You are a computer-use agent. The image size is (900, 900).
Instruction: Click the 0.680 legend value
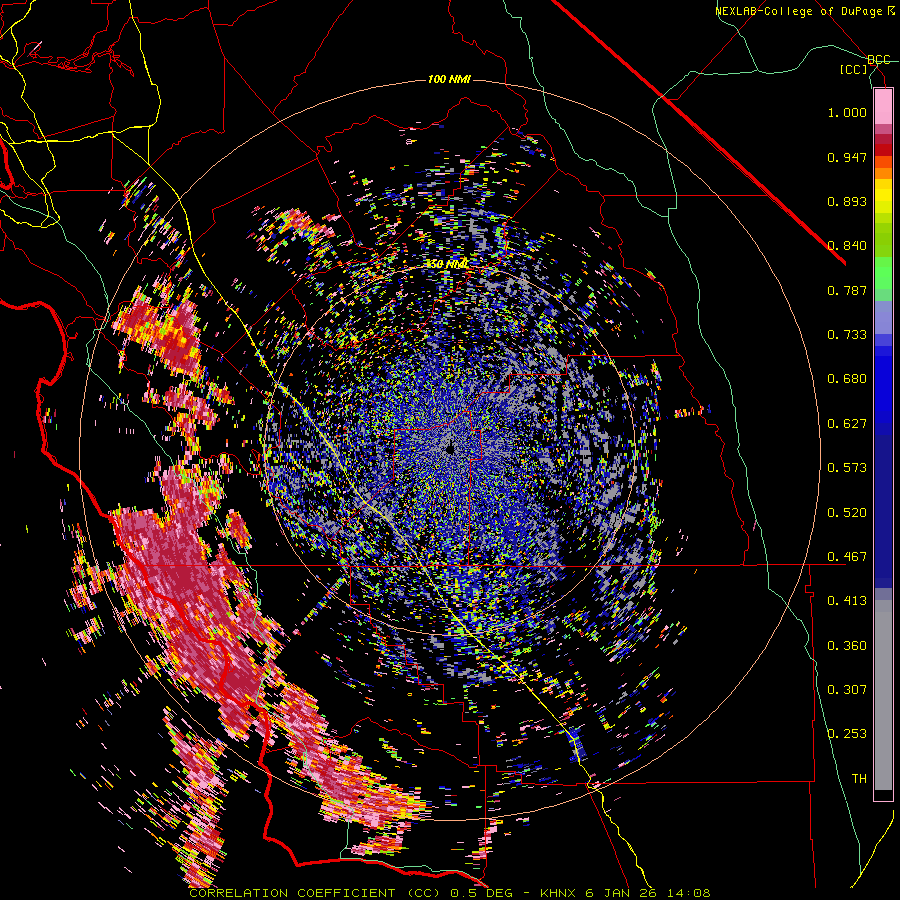click(847, 379)
